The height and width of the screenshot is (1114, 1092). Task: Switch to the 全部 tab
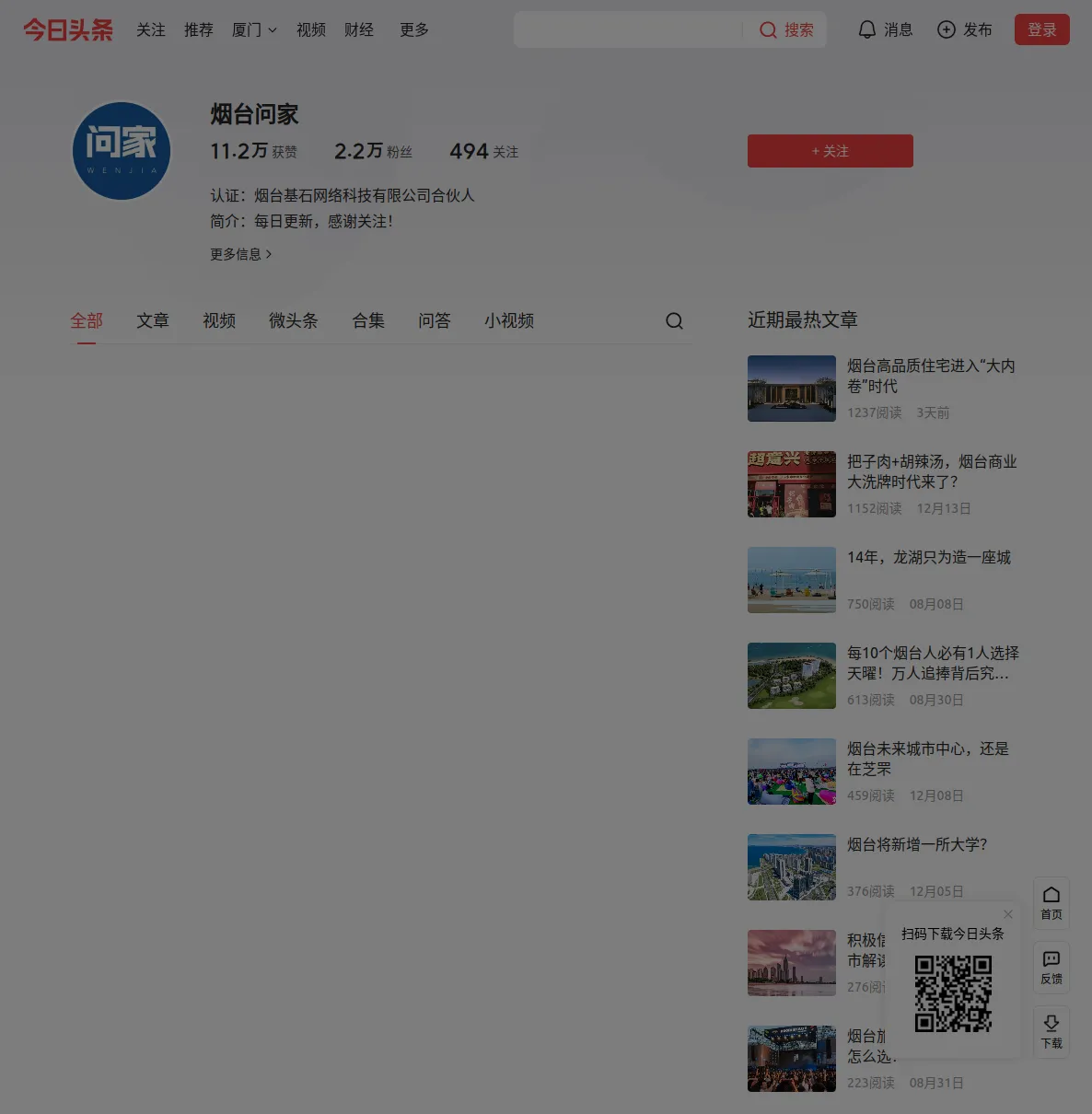click(87, 320)
